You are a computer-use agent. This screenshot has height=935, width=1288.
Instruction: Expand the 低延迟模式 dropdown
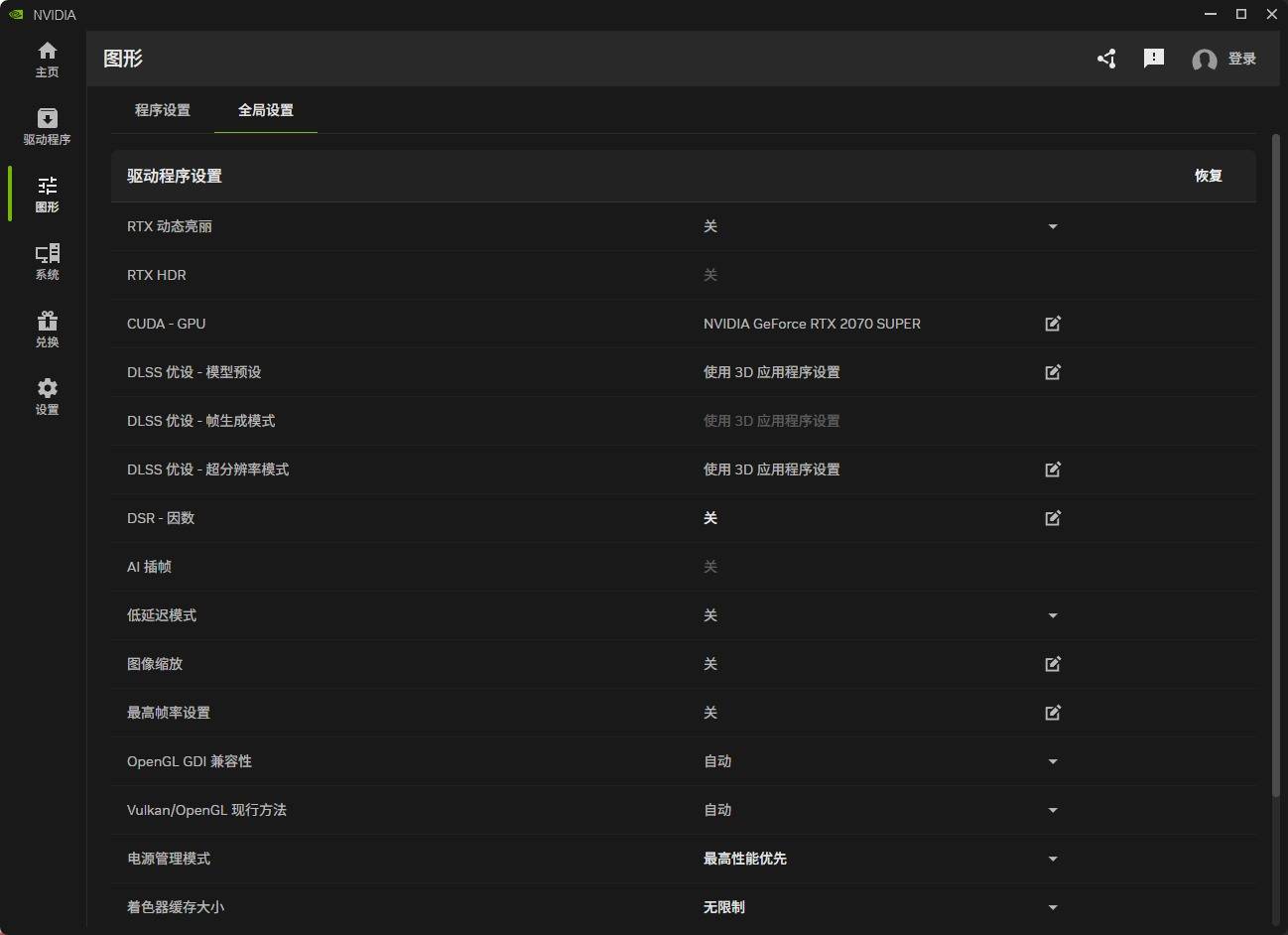coord(1053,615)
